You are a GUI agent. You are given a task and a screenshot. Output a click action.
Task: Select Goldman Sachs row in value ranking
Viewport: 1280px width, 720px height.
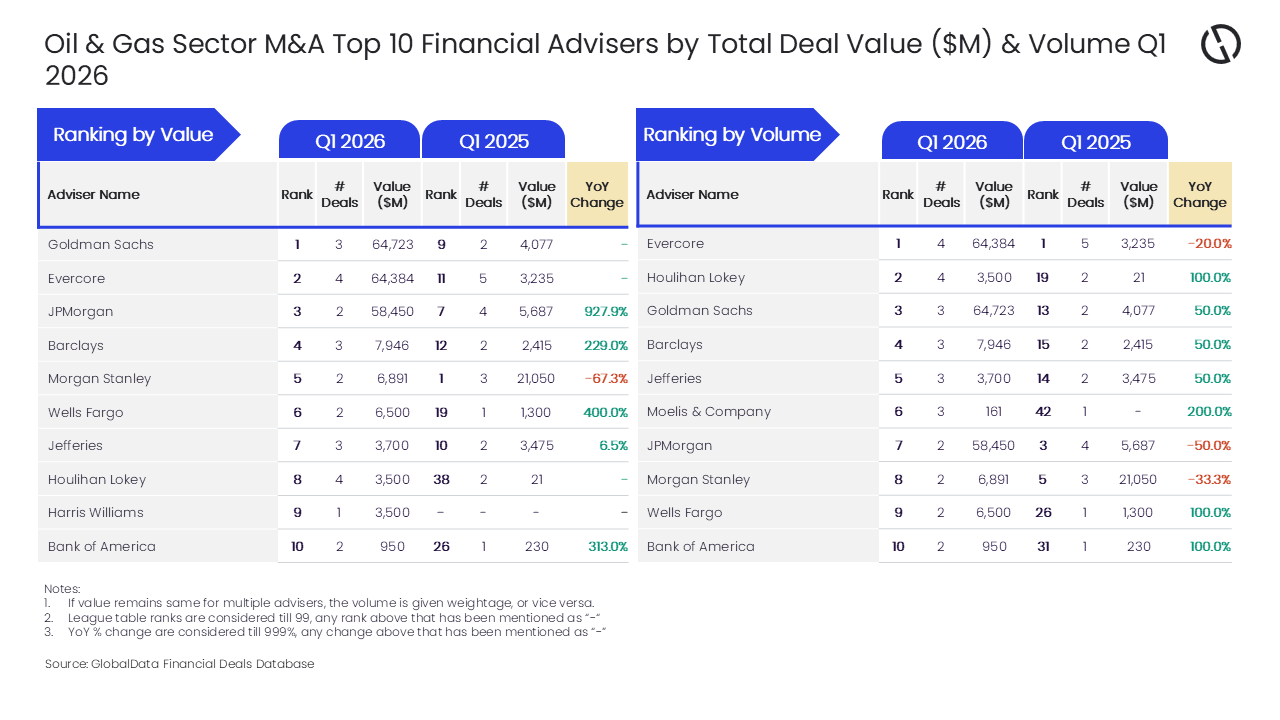click(x=101, y=244)
